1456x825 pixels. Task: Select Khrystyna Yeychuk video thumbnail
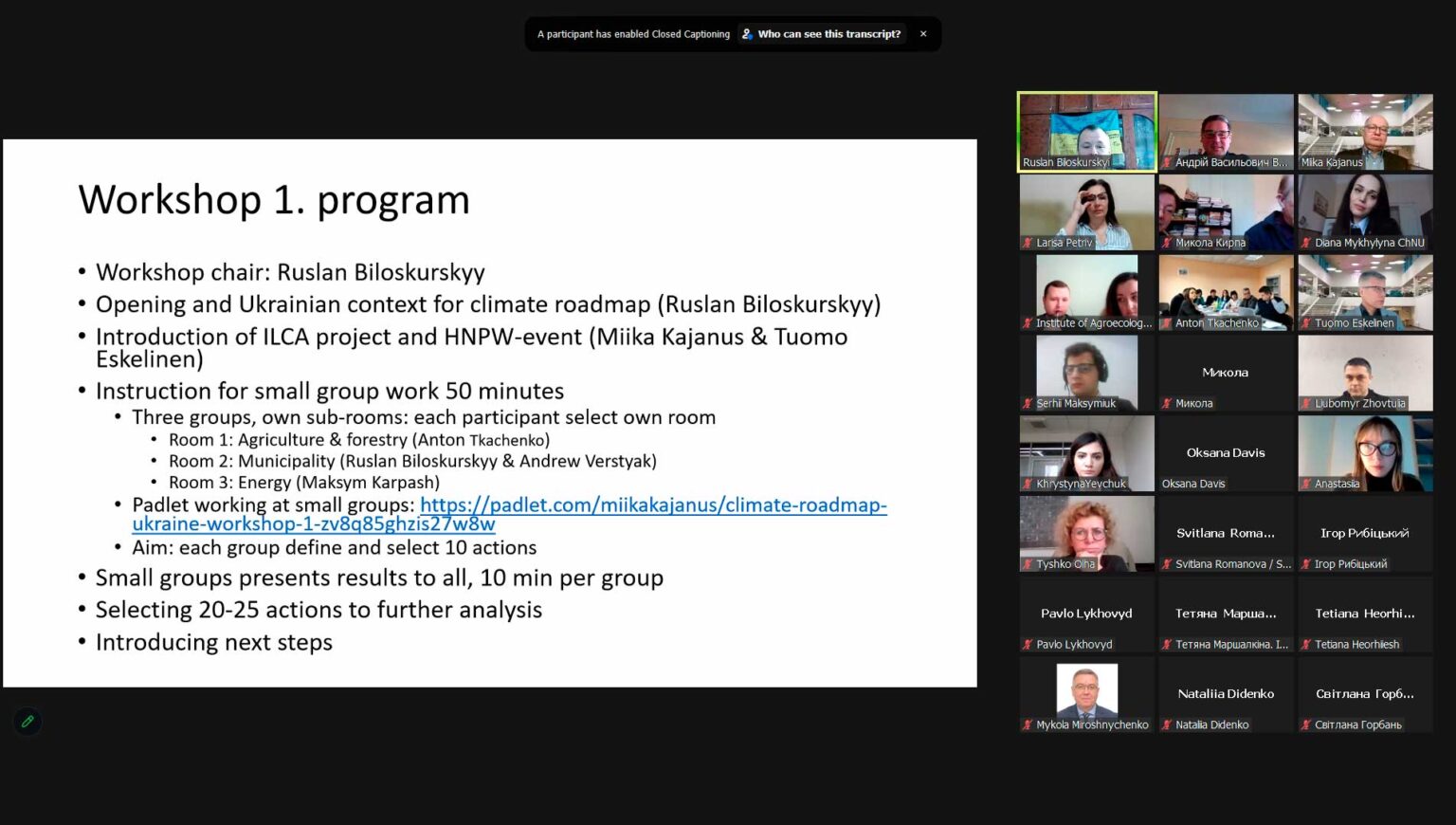tap(1087, 453)
